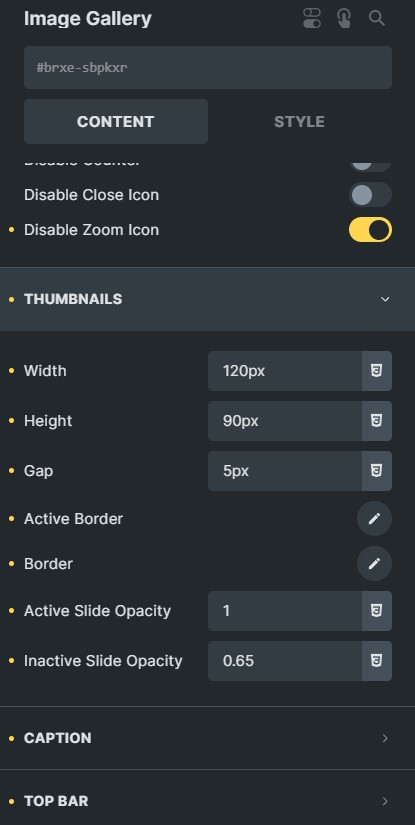Select the Content tab

coord(116,122)
